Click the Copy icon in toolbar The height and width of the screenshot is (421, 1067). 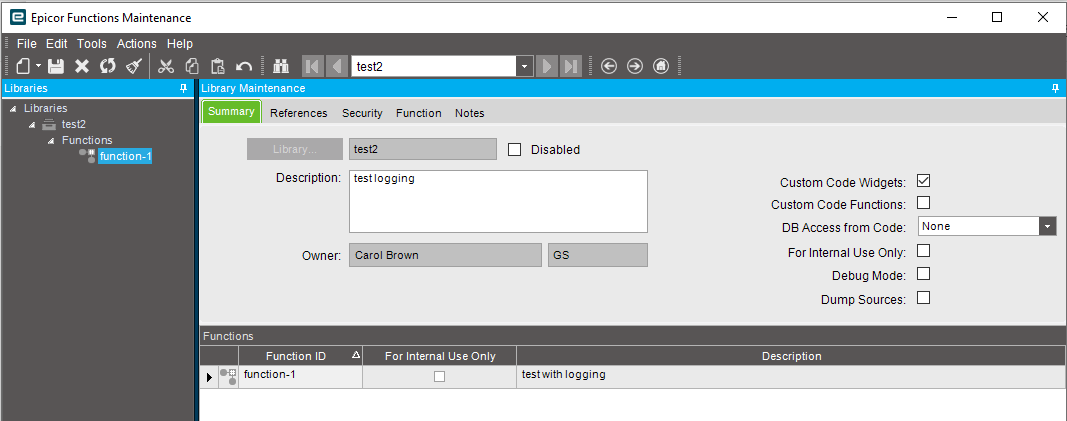click(x=192, y=66)
